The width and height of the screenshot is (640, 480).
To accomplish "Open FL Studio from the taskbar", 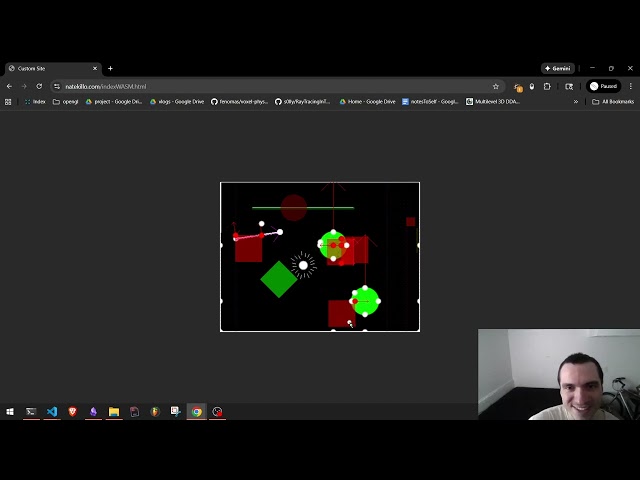I will (155, 411).
